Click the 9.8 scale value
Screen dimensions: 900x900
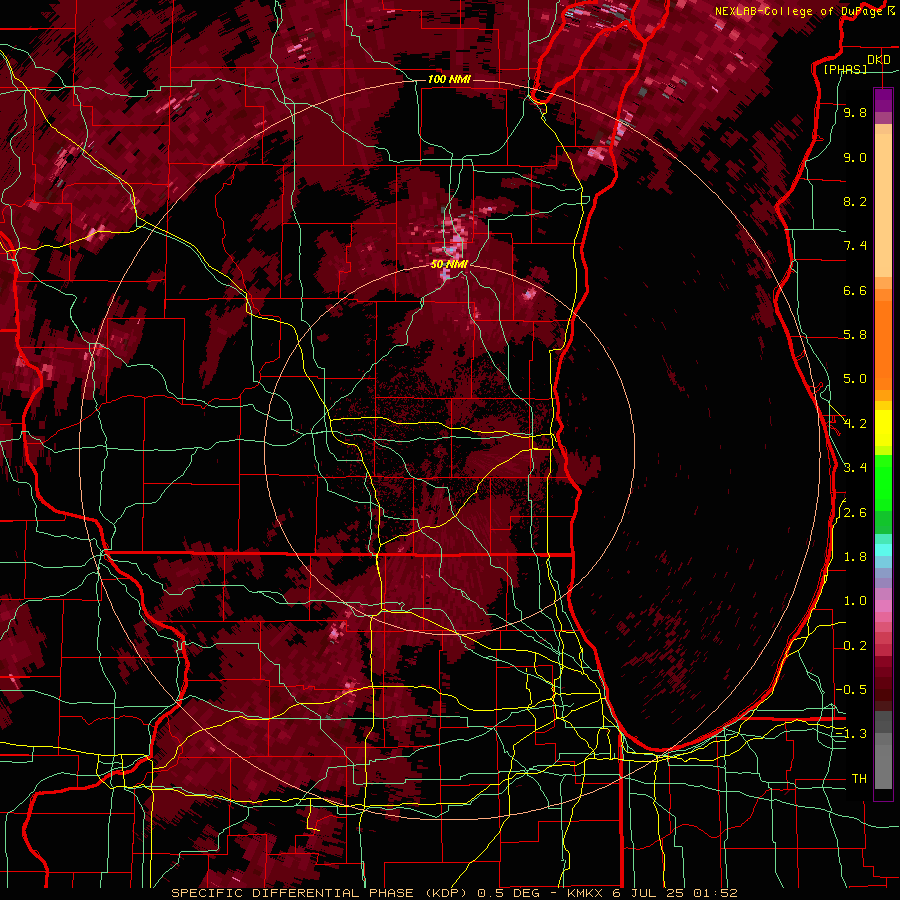[855, 112]
